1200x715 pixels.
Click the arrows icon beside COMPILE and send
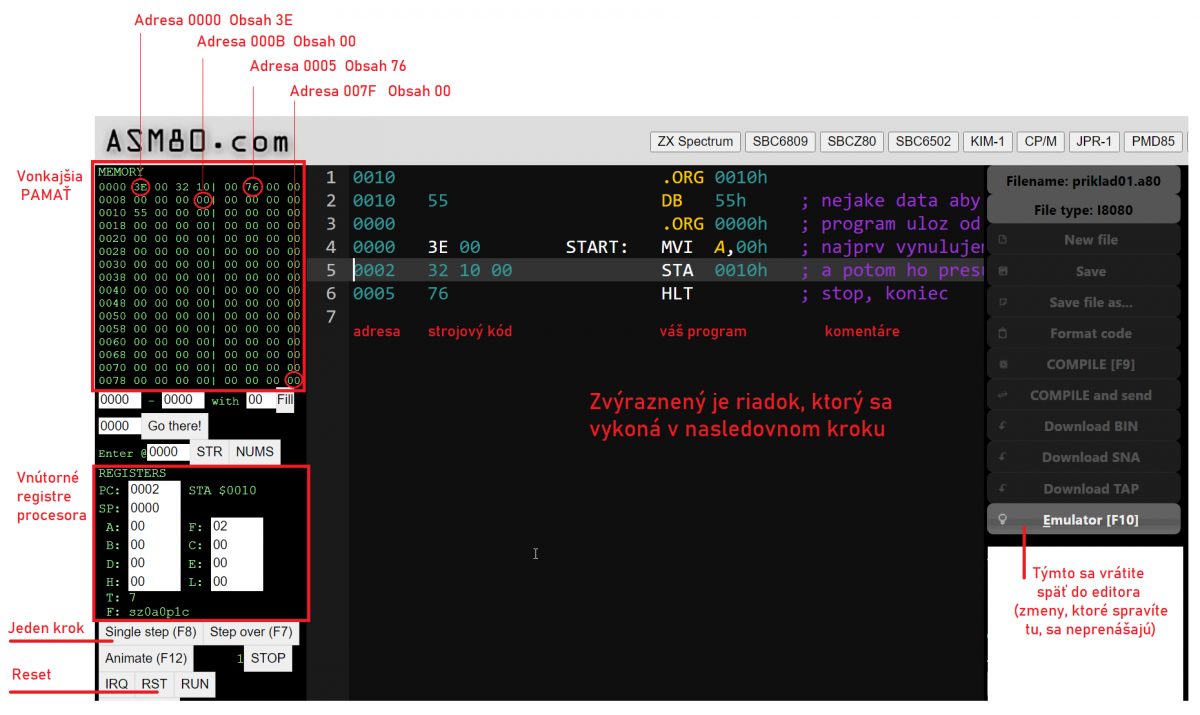point(1002,395)
